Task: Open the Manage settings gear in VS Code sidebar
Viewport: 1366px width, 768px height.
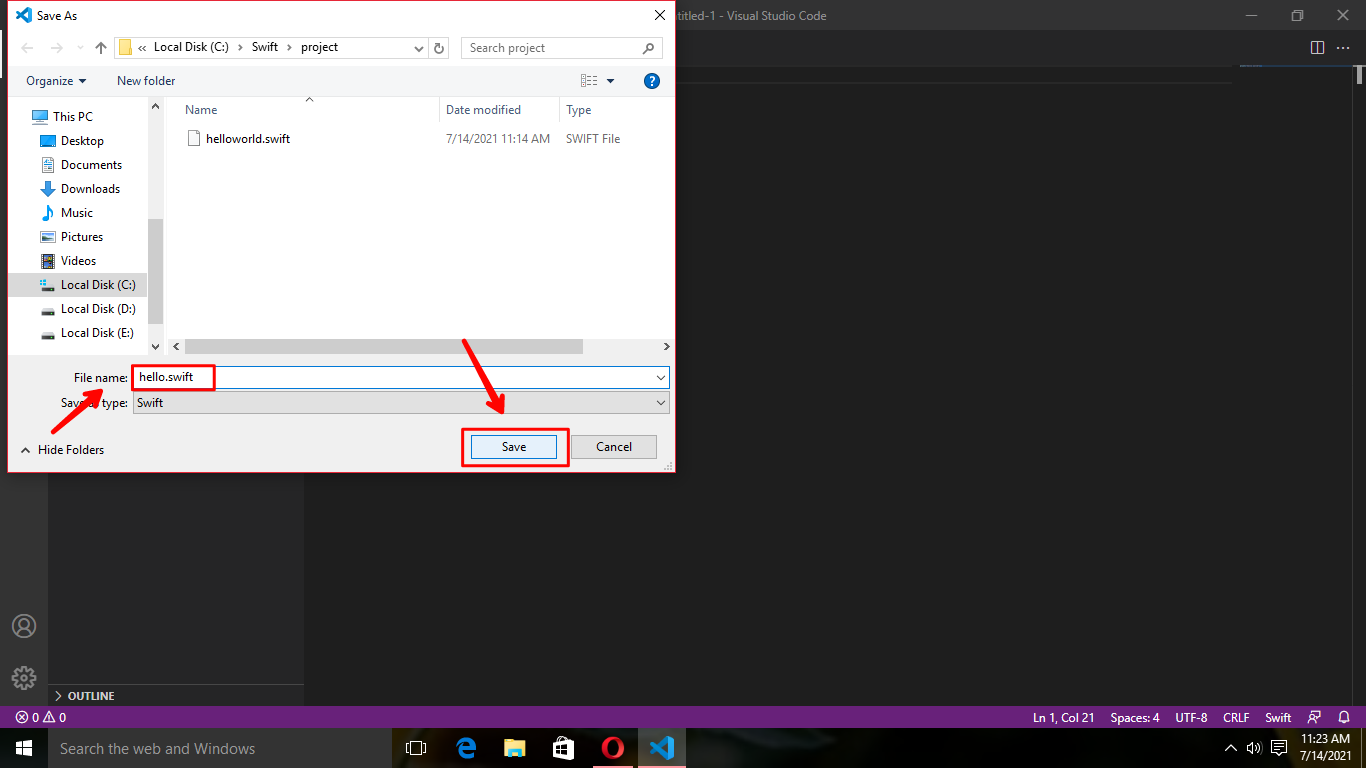Action: [x=24, y=677]
